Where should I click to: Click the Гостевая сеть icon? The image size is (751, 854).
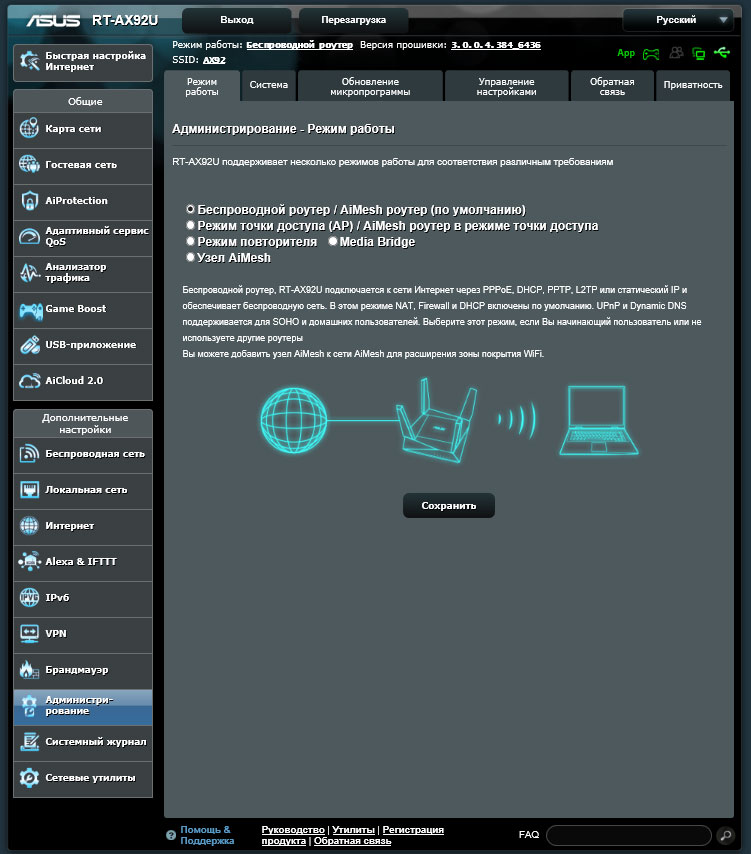coord(29,164)
